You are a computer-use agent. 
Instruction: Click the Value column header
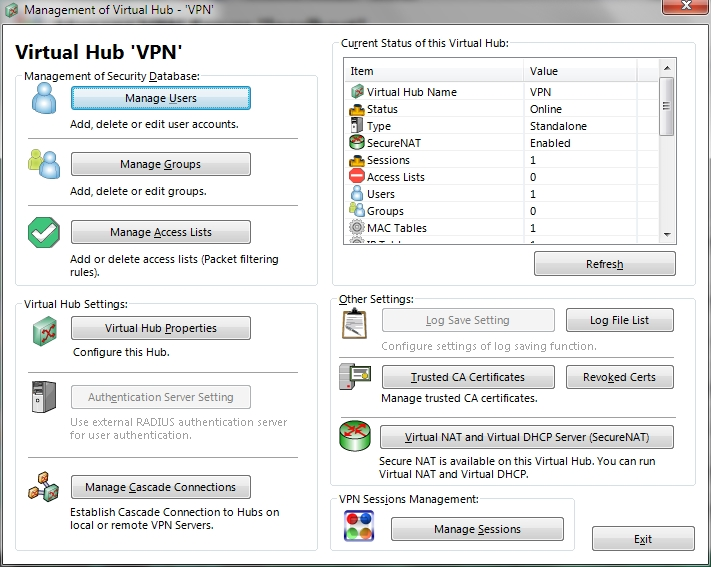click(x=580, y=71)
